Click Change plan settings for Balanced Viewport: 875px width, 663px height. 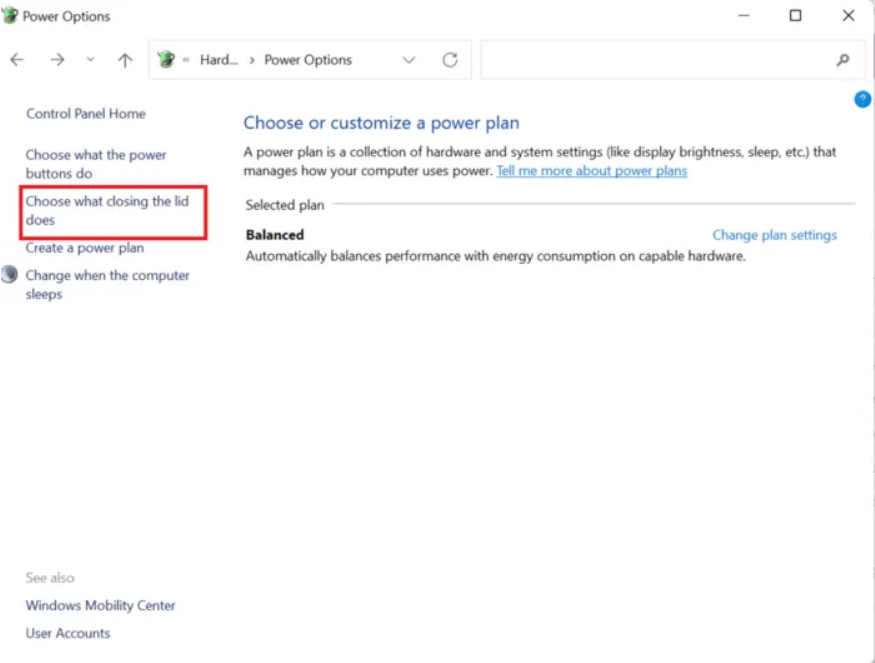coord(774,235)
